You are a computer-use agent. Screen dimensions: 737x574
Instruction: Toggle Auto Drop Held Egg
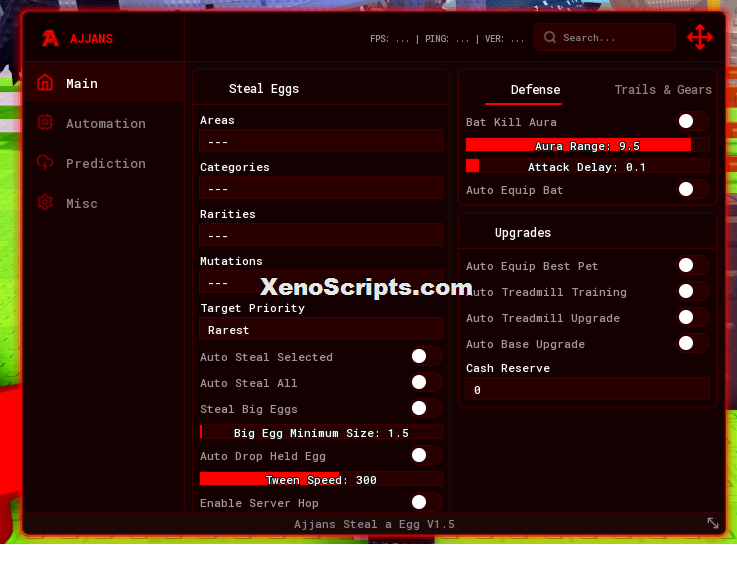click(x=426, y=455)
